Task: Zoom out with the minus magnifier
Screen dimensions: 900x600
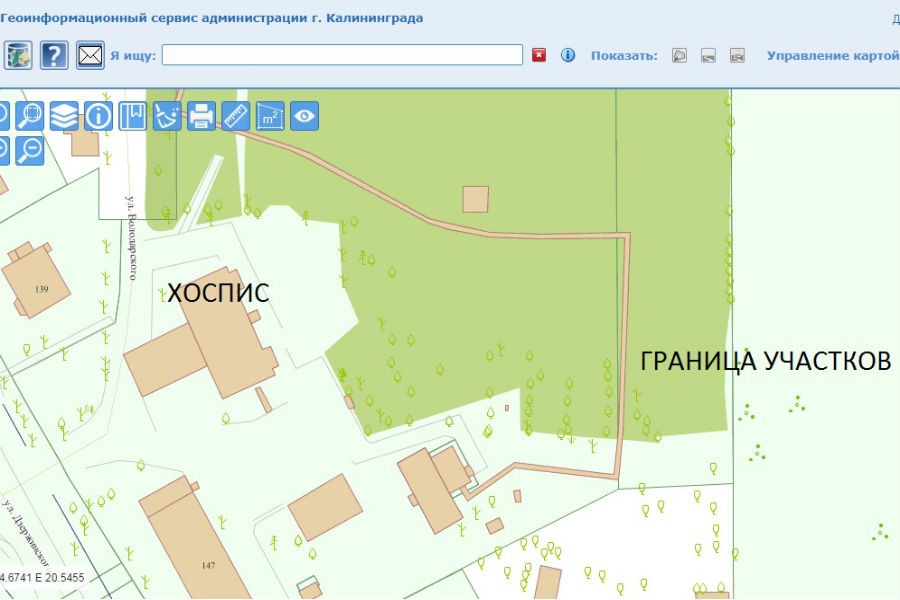Action: tap(30, 150)
